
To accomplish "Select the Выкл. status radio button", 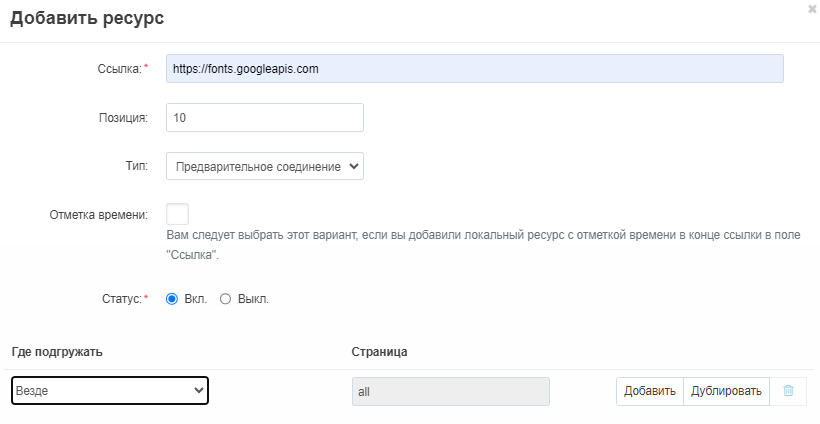I will [225, 299].
